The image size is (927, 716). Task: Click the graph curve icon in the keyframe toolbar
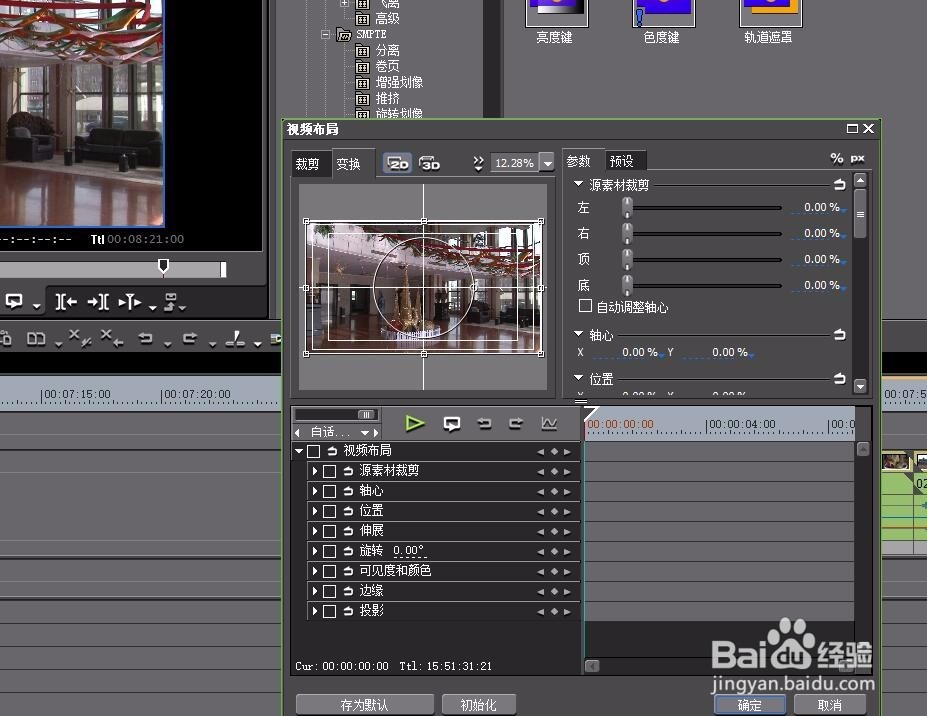click(x=549, y=424)
